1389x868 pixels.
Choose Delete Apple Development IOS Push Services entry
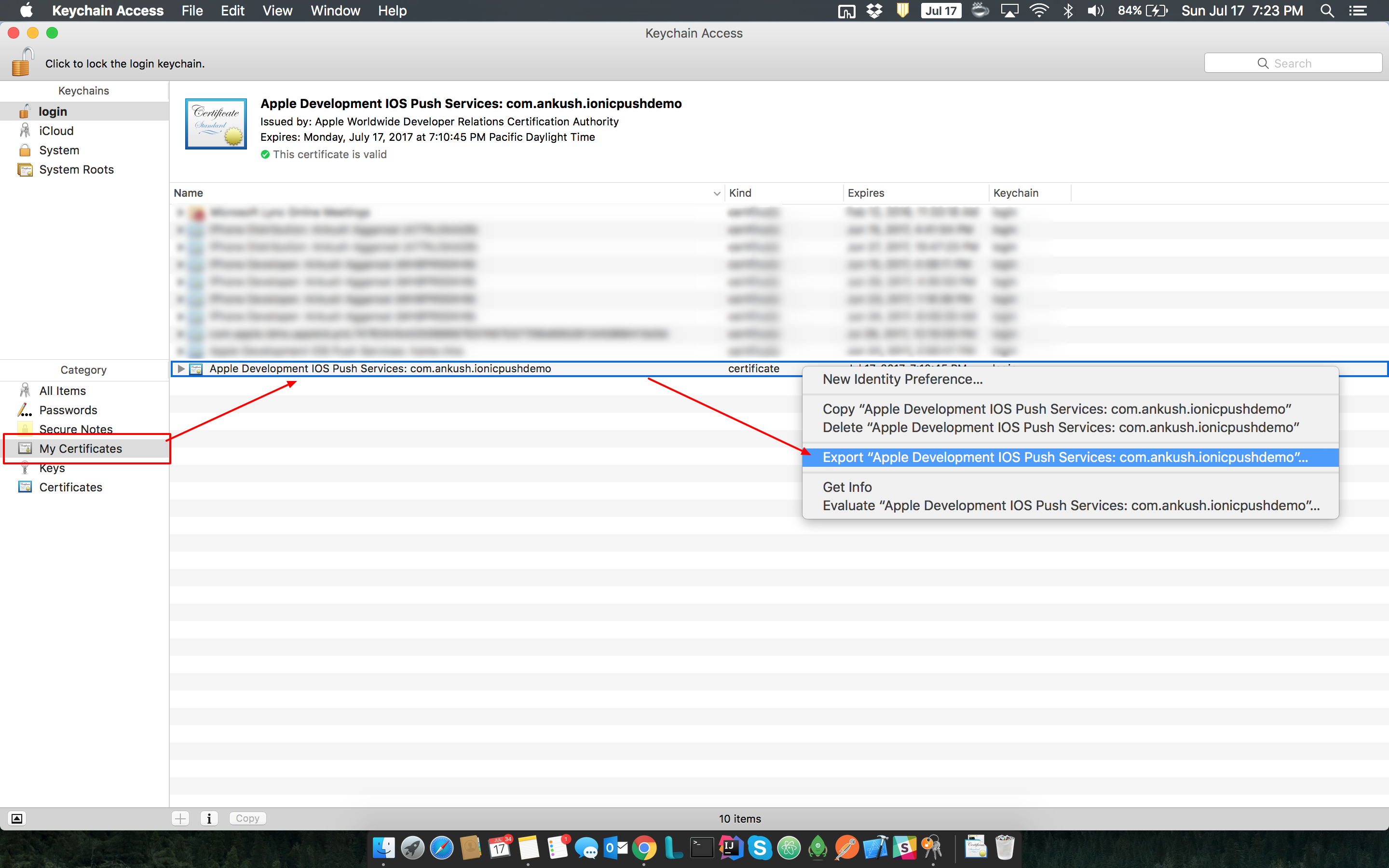[x=1071, y=428]
